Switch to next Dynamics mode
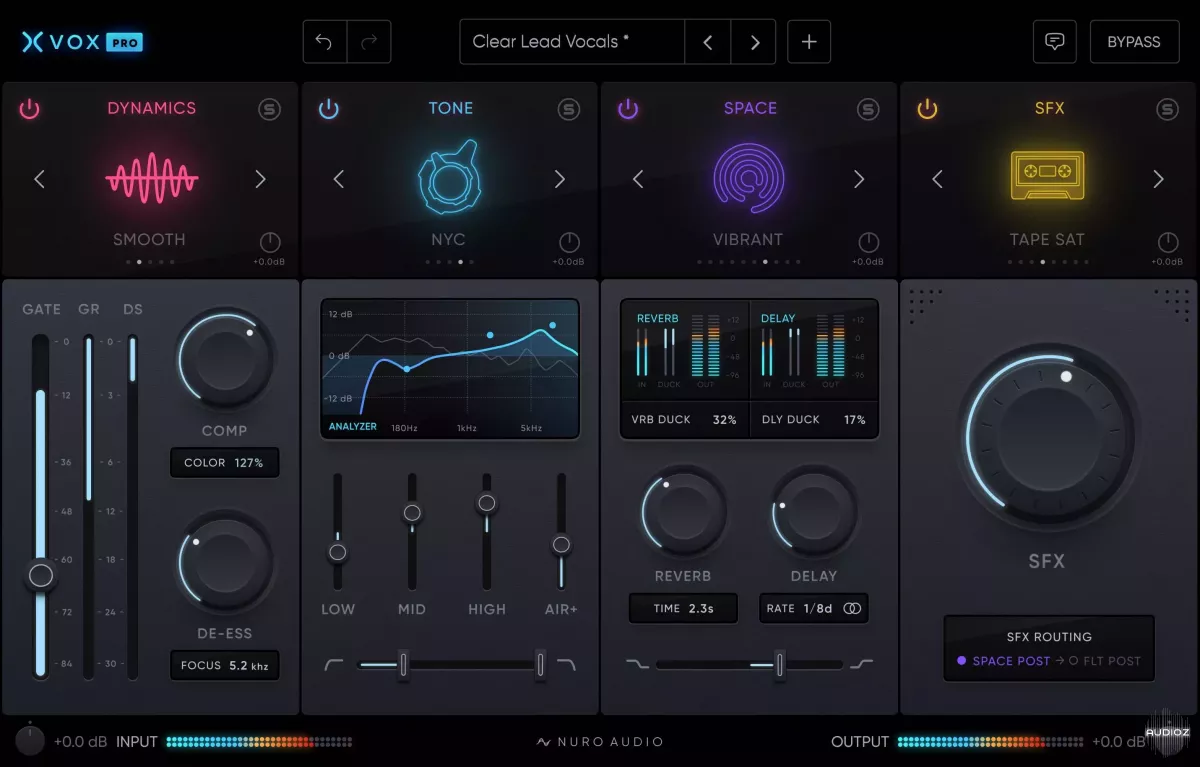The height and width of the screenshot is (767, 1200). coord(260,179)
